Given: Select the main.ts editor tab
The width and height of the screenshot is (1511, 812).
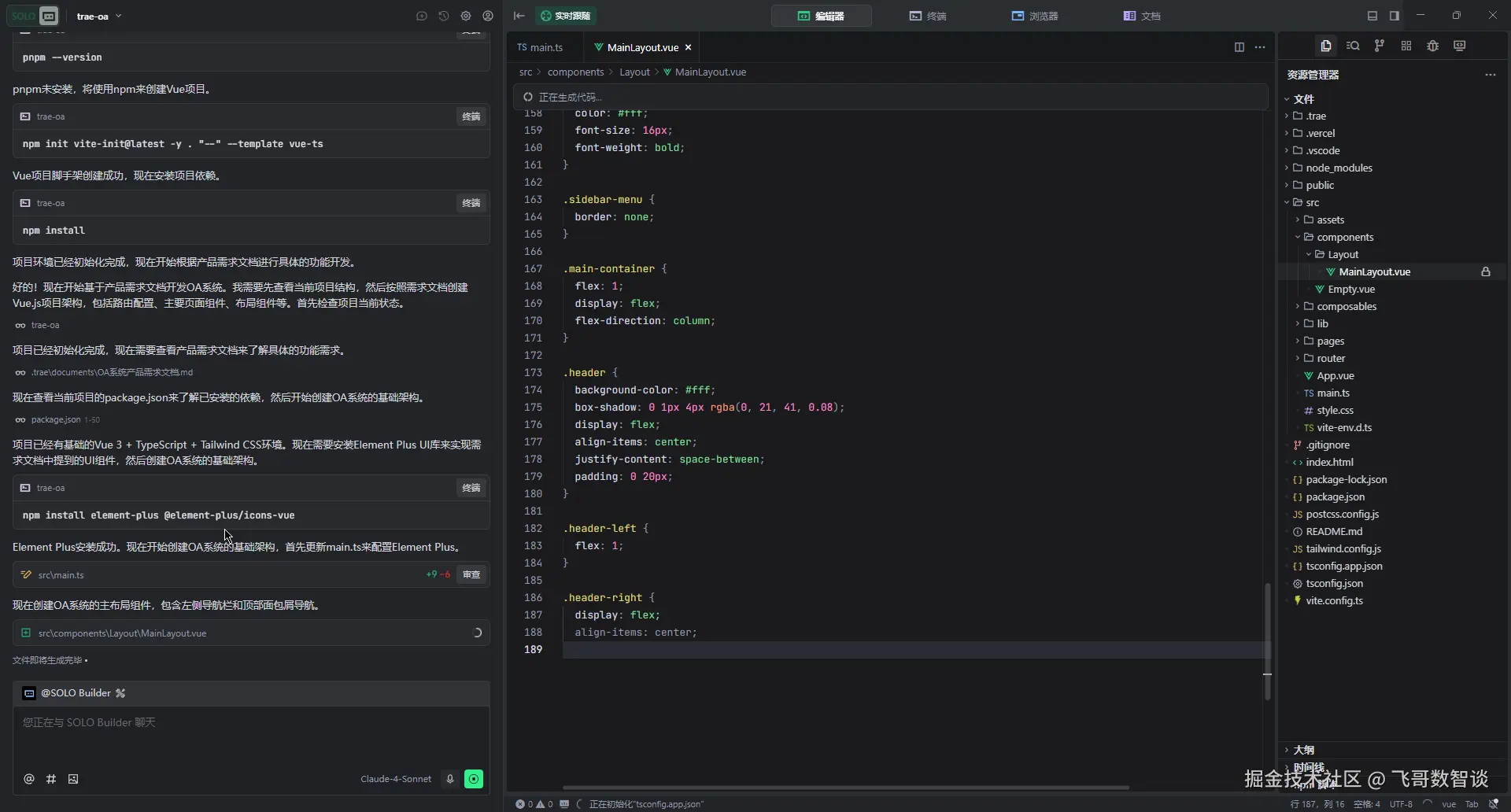Looking at the screenshot, I should [541, 47].
